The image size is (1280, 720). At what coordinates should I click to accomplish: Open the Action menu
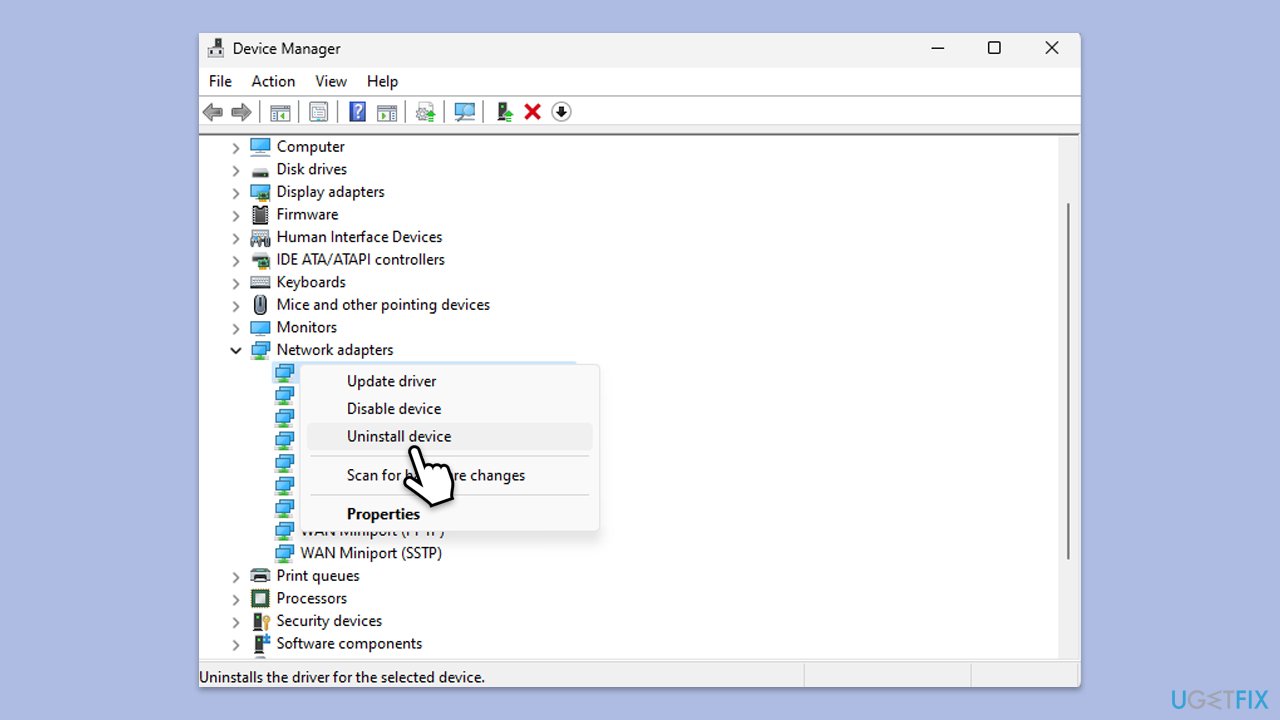(273, 81)
